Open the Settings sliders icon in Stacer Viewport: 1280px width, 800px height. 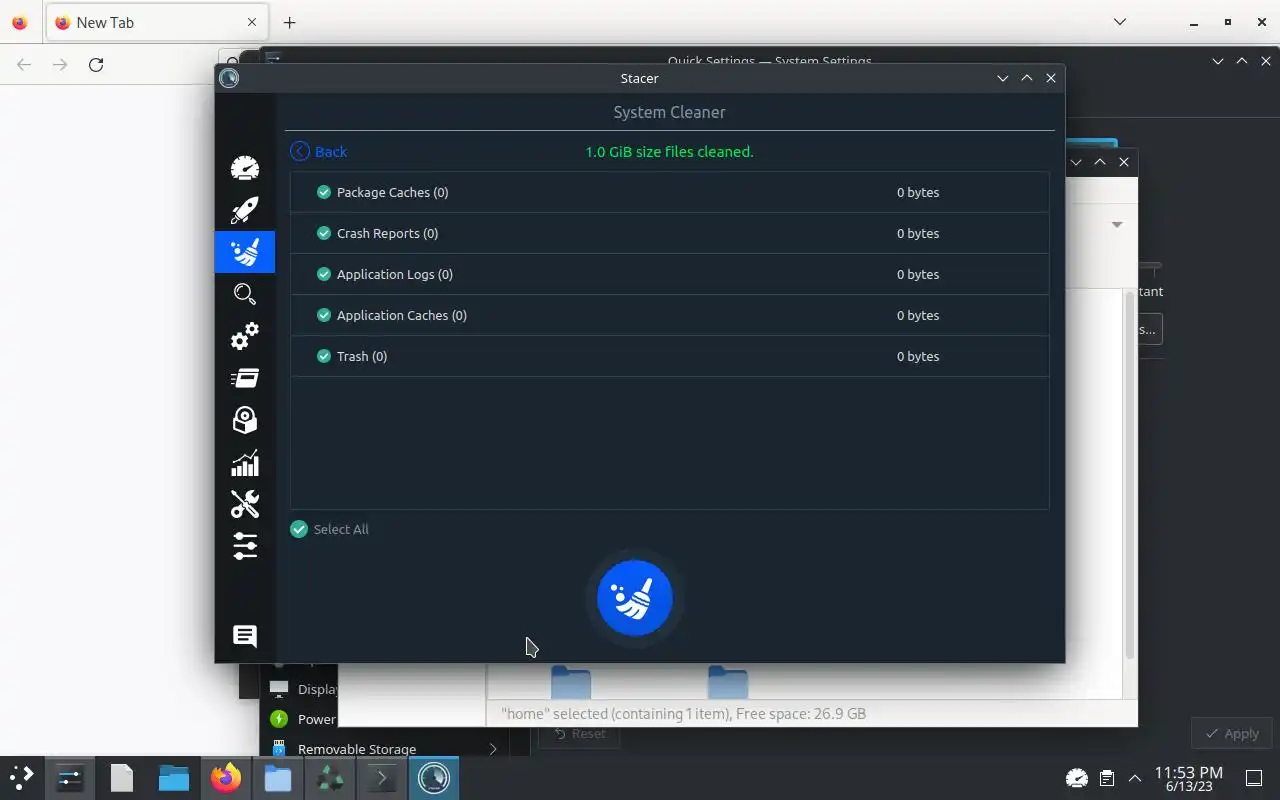tap(245, 546)
